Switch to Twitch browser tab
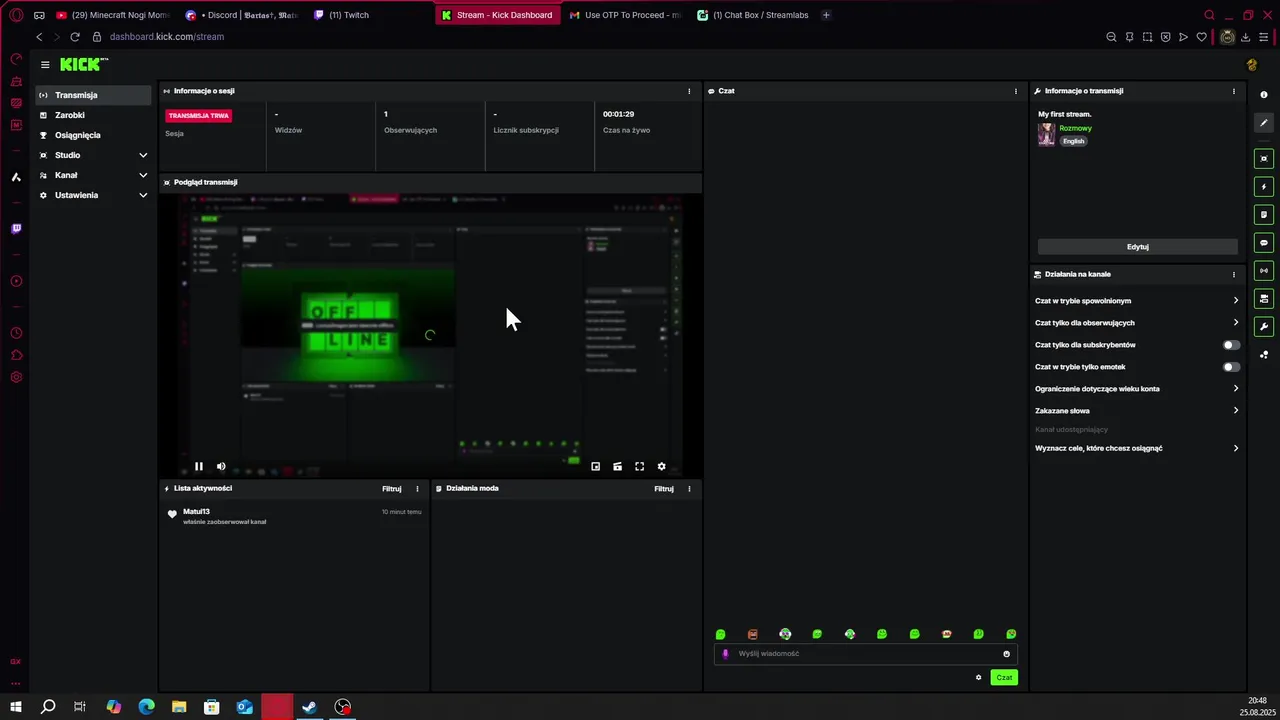Viewport: 1280px width, 720px height. click(370, 15)
